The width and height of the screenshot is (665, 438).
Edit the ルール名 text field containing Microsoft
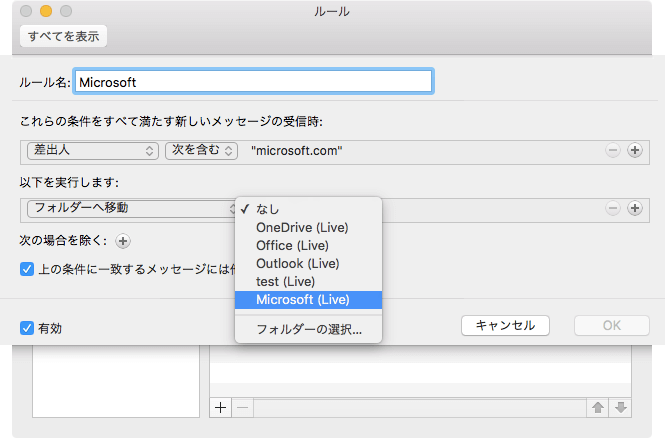(253, 81)
